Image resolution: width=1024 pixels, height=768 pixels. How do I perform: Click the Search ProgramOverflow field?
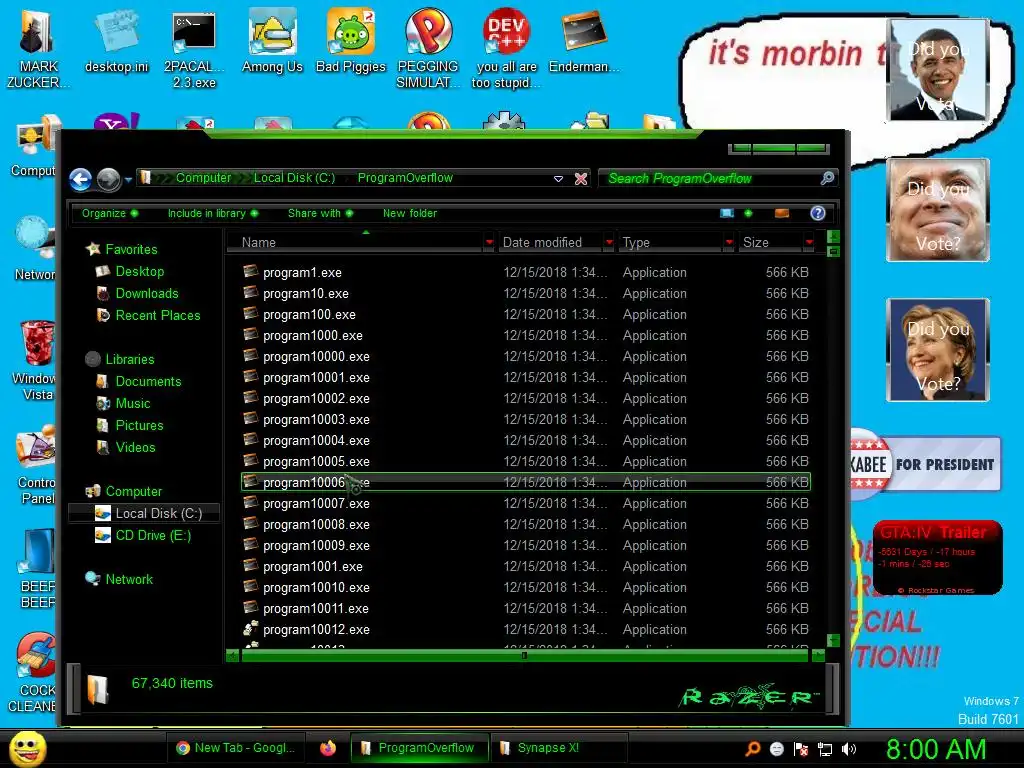tap(712, 178)
